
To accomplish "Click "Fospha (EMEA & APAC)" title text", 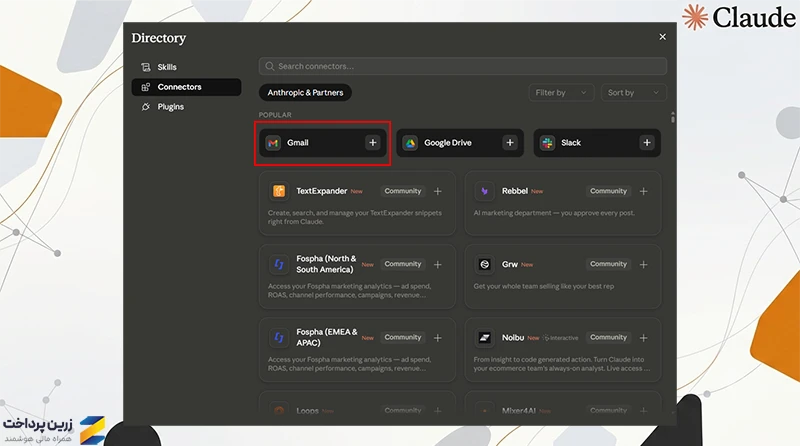I will (x=327, y=337).
